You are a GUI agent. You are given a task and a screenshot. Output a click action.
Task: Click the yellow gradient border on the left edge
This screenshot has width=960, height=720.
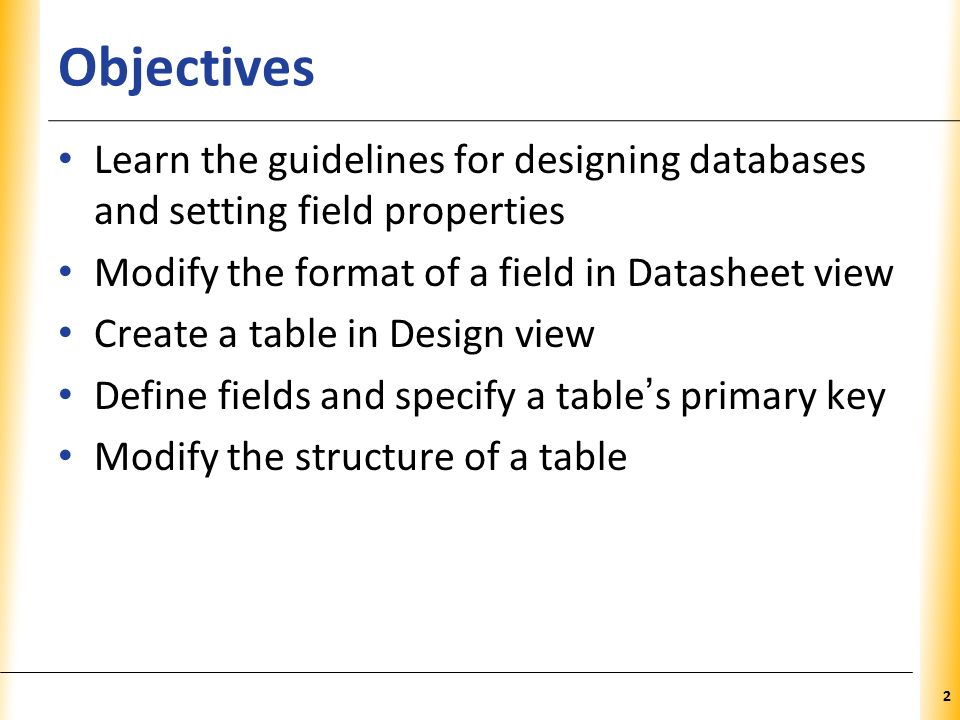click(20, 360)
